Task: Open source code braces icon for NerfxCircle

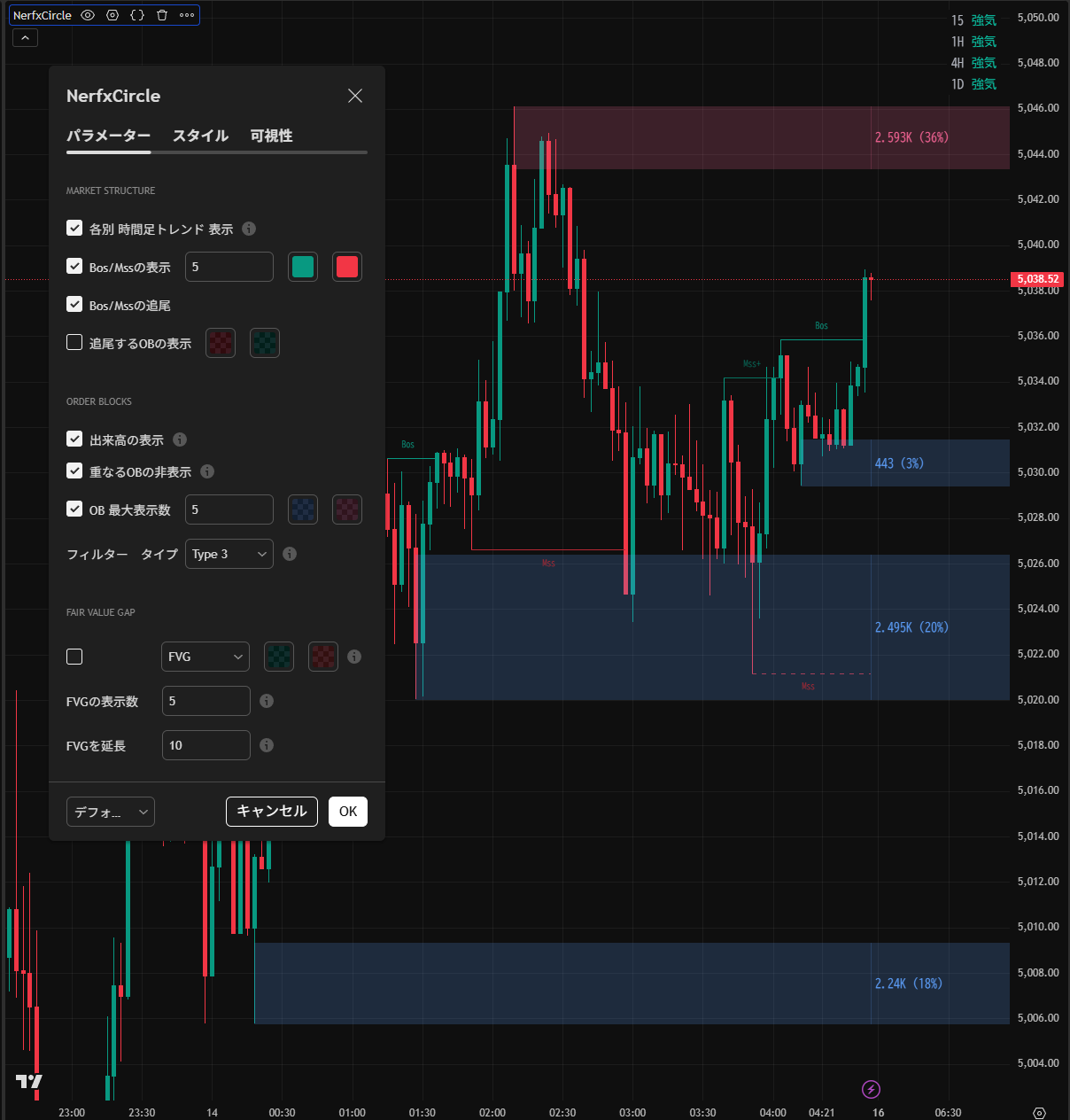Action: coord(137,15)
